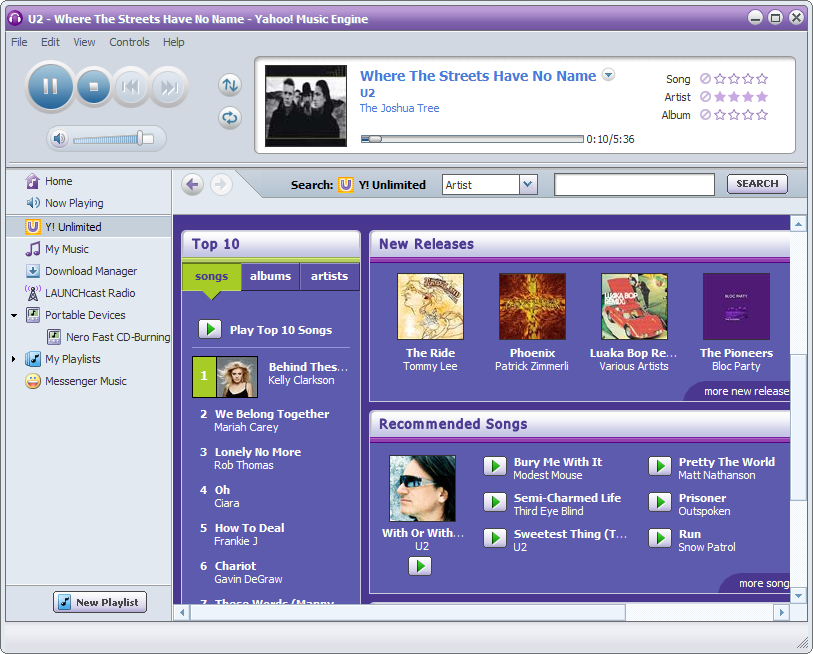
Task: Navigate forward with the forward arrow
Action: pyautogui.click(x=221, y=184)
